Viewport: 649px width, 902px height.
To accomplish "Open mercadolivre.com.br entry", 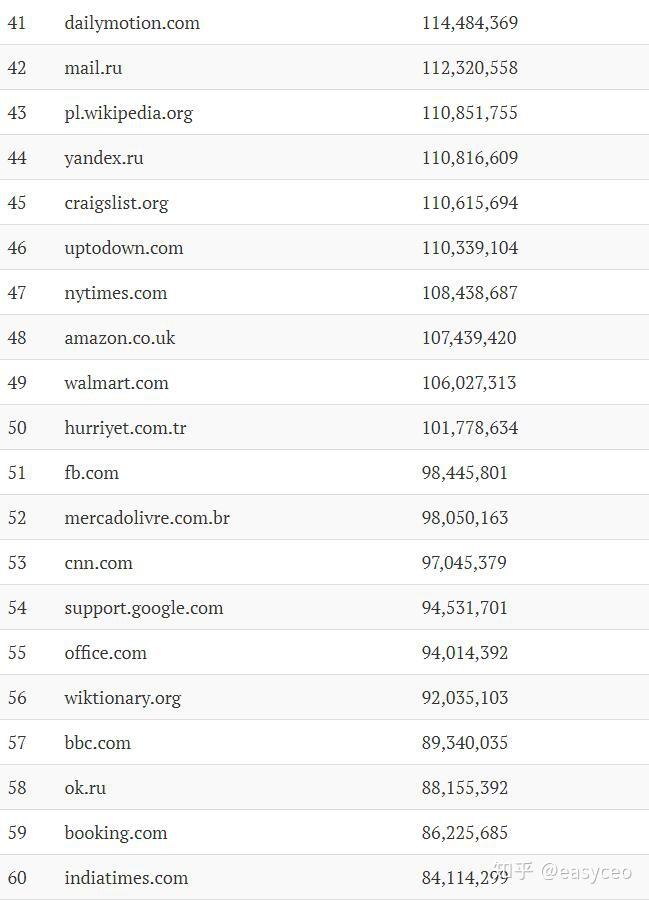I will point(147,518).
